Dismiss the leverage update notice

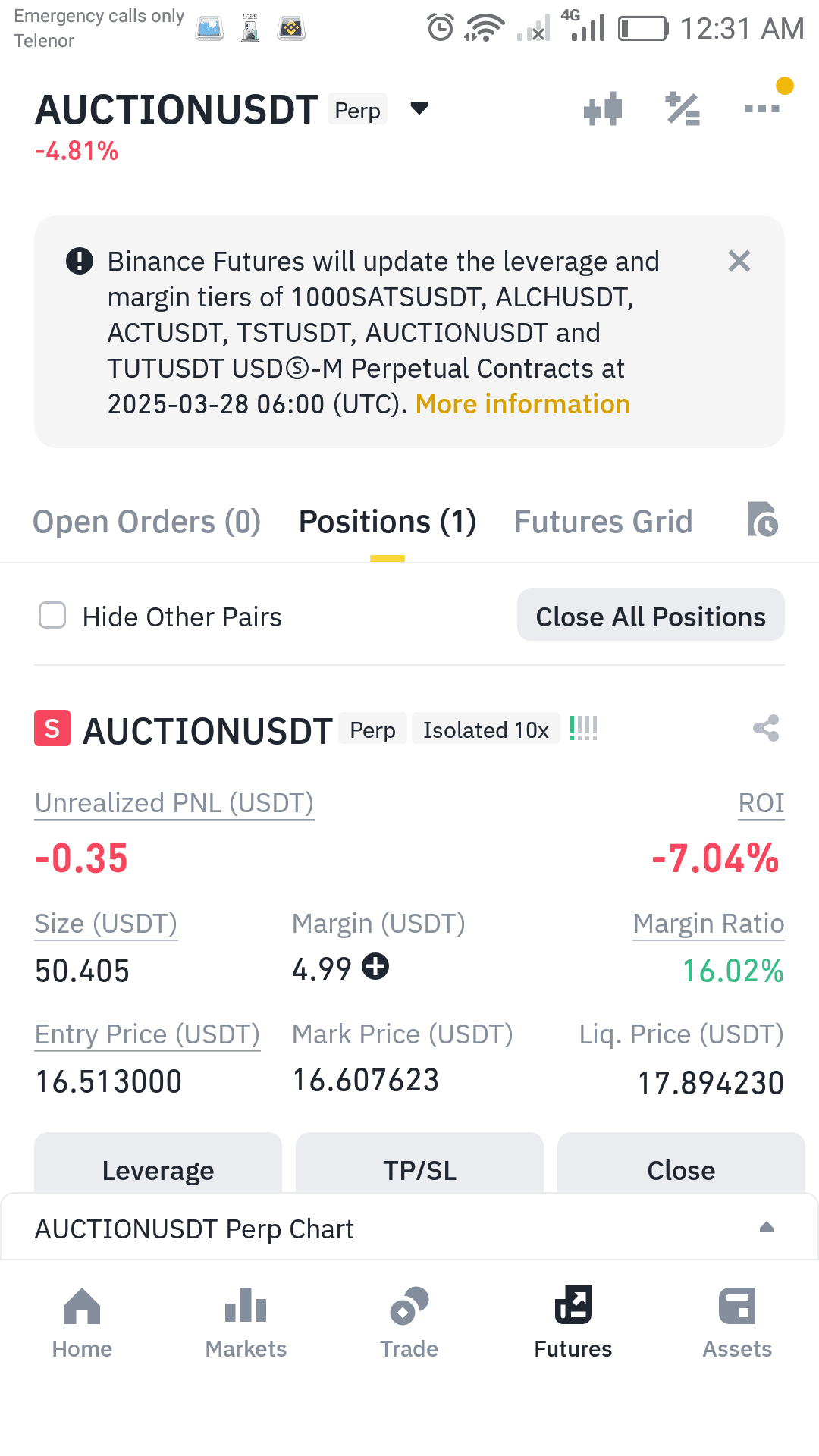coord(739,262)
